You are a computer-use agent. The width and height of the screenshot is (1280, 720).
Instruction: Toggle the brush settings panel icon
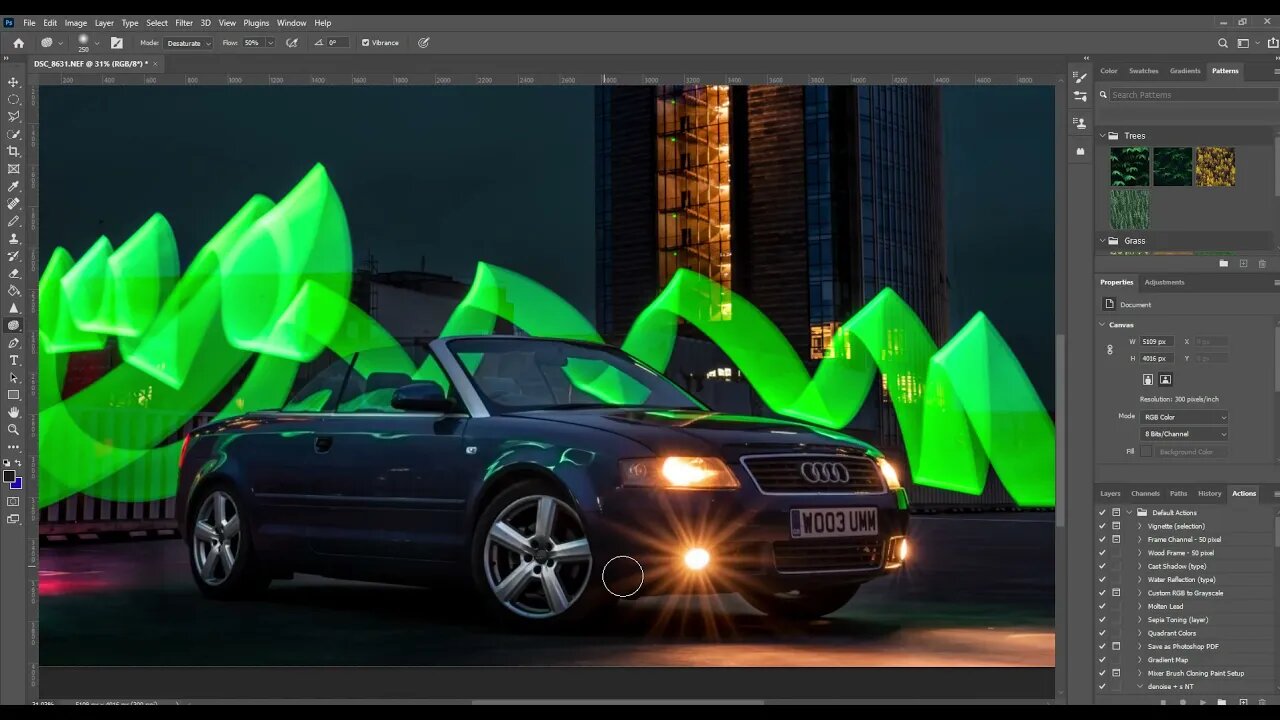click(x=117, y=43)
